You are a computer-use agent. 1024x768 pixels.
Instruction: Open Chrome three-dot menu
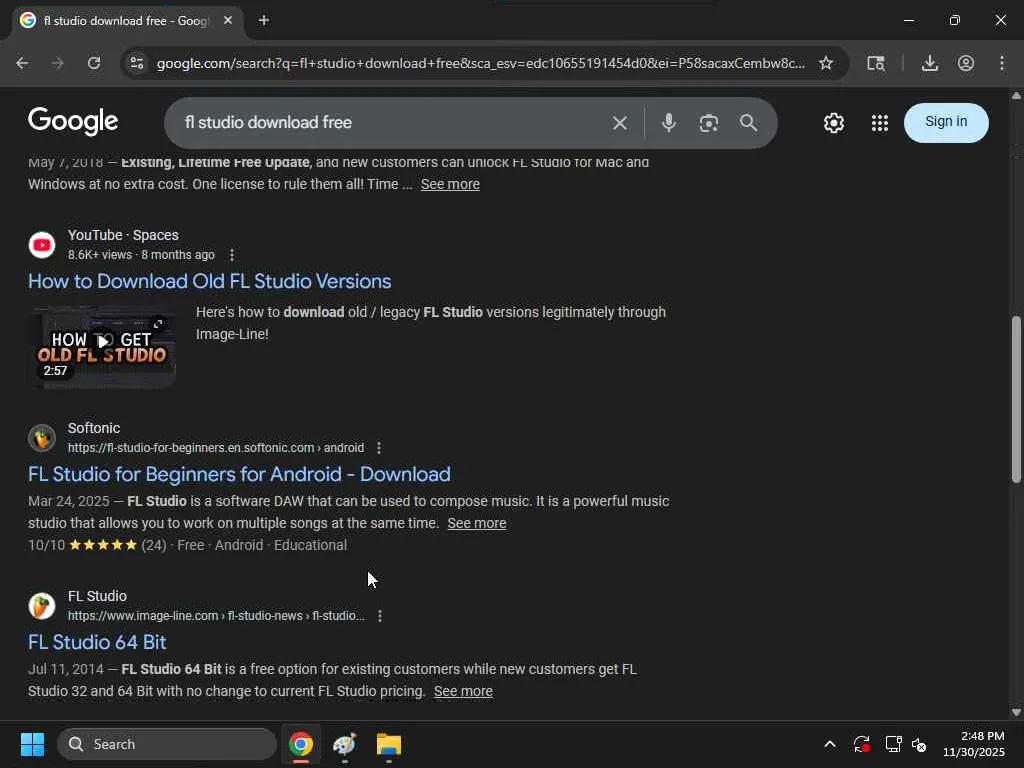1002,63
